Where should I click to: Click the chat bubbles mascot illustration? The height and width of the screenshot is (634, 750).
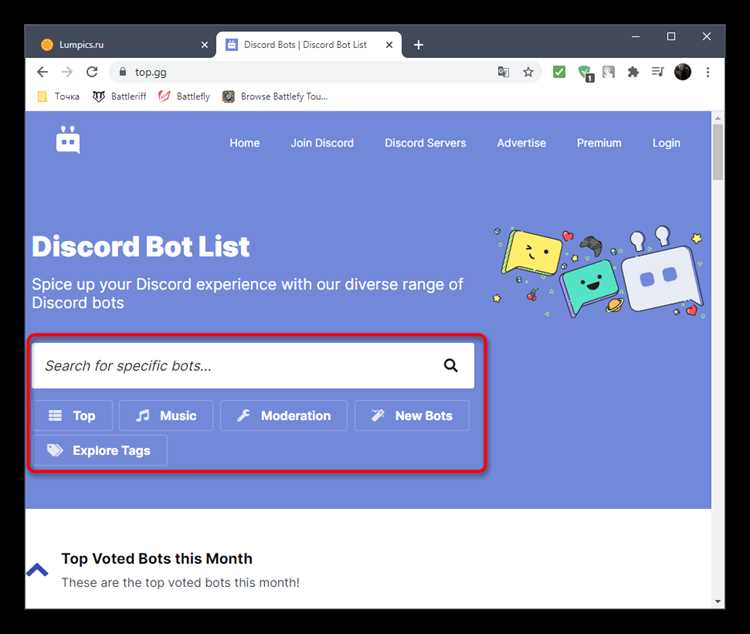click(598, 271)
